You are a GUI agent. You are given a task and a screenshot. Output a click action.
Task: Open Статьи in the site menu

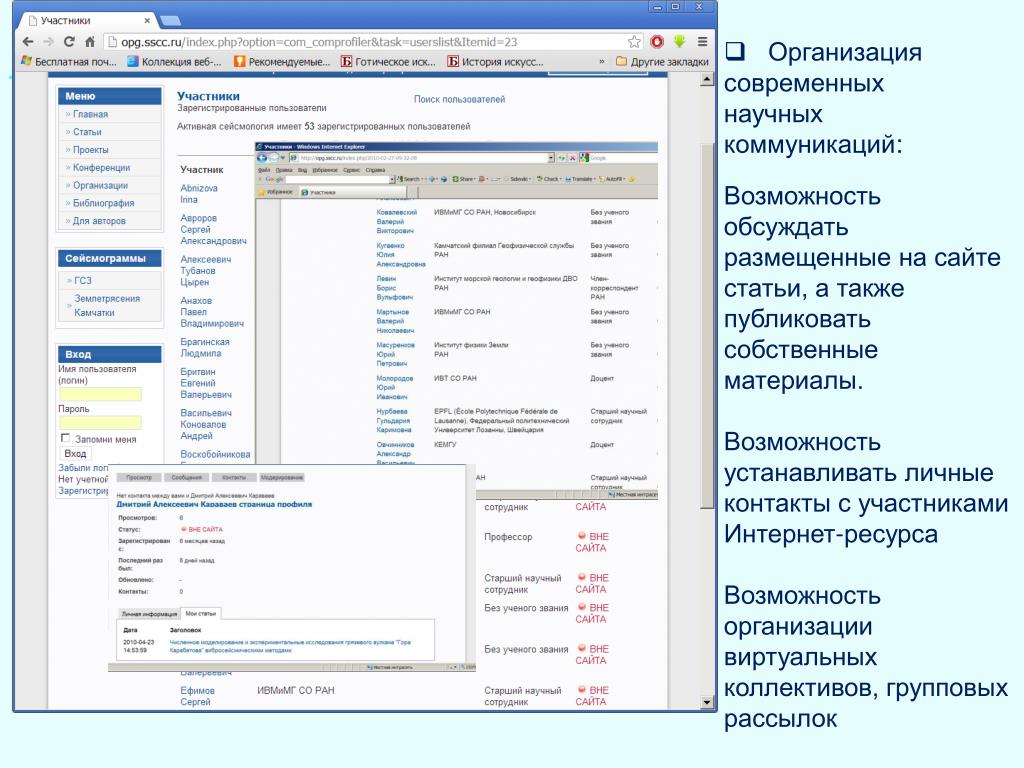click(x=87, y=132)
